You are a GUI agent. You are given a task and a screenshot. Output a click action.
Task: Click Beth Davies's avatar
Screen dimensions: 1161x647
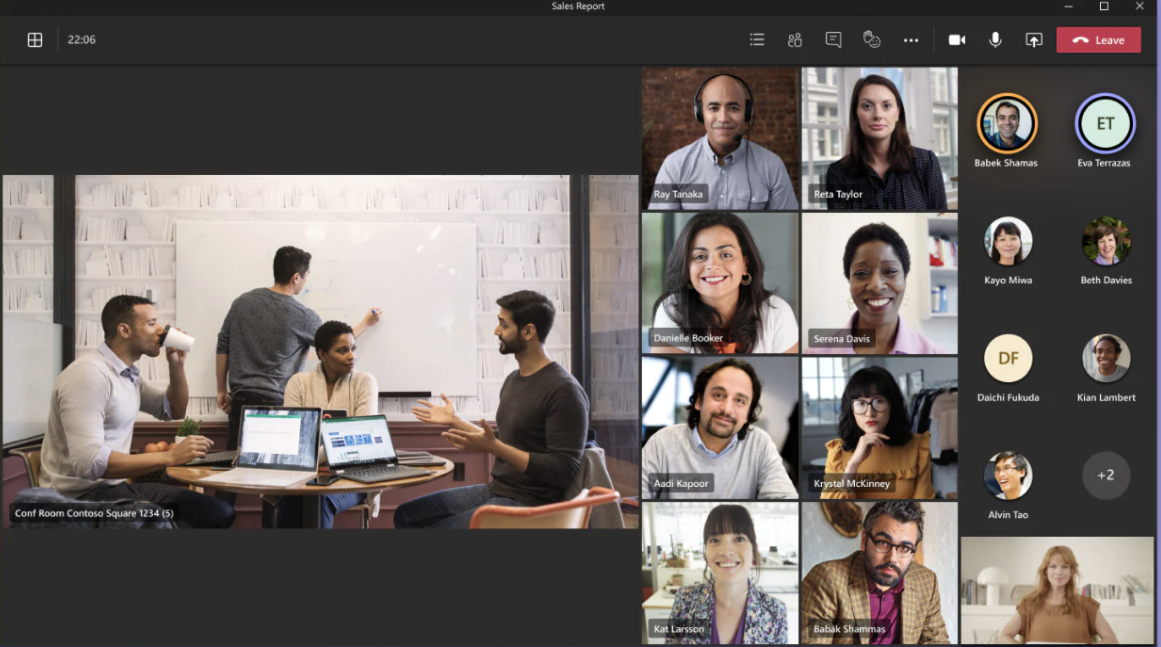[1105, 241]
